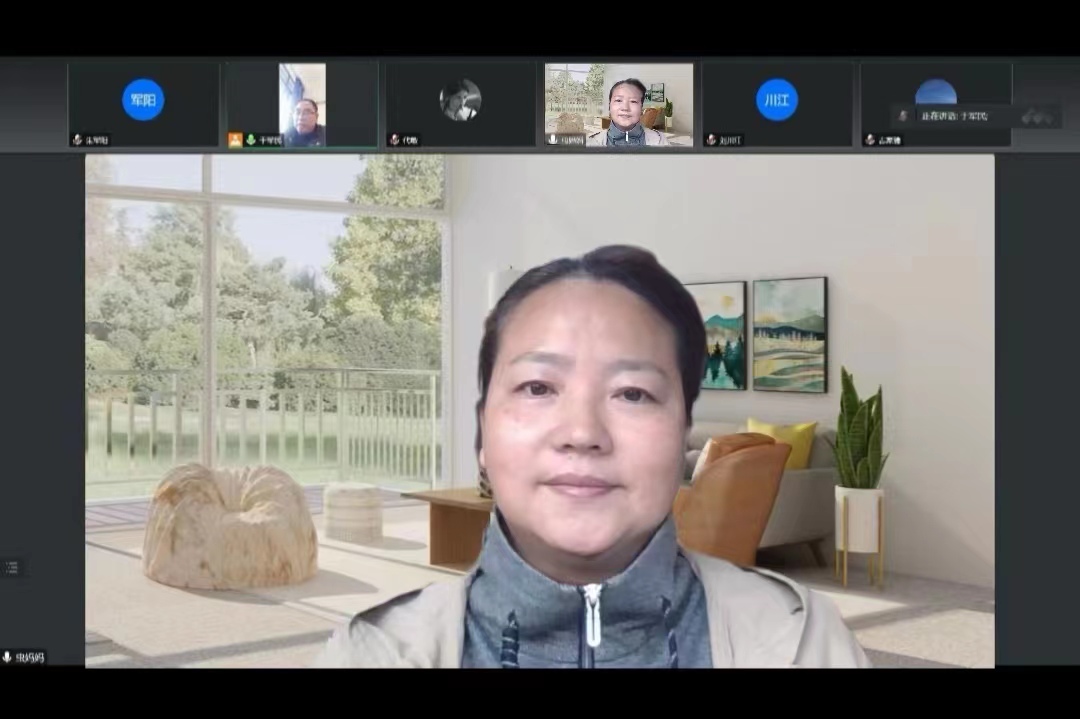Screen dimensions: 1080x719
Task: Click the partially hidden blue avatar in rightmost tile
Action: pyautogui.click(x=935, y=92)
